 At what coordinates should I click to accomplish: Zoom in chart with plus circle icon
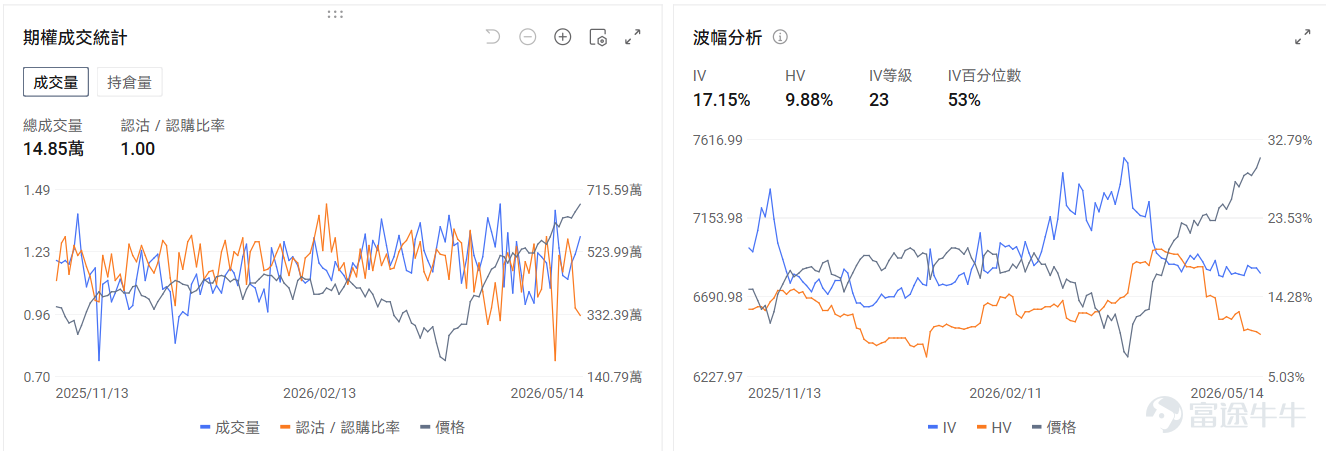click(563, 37)
